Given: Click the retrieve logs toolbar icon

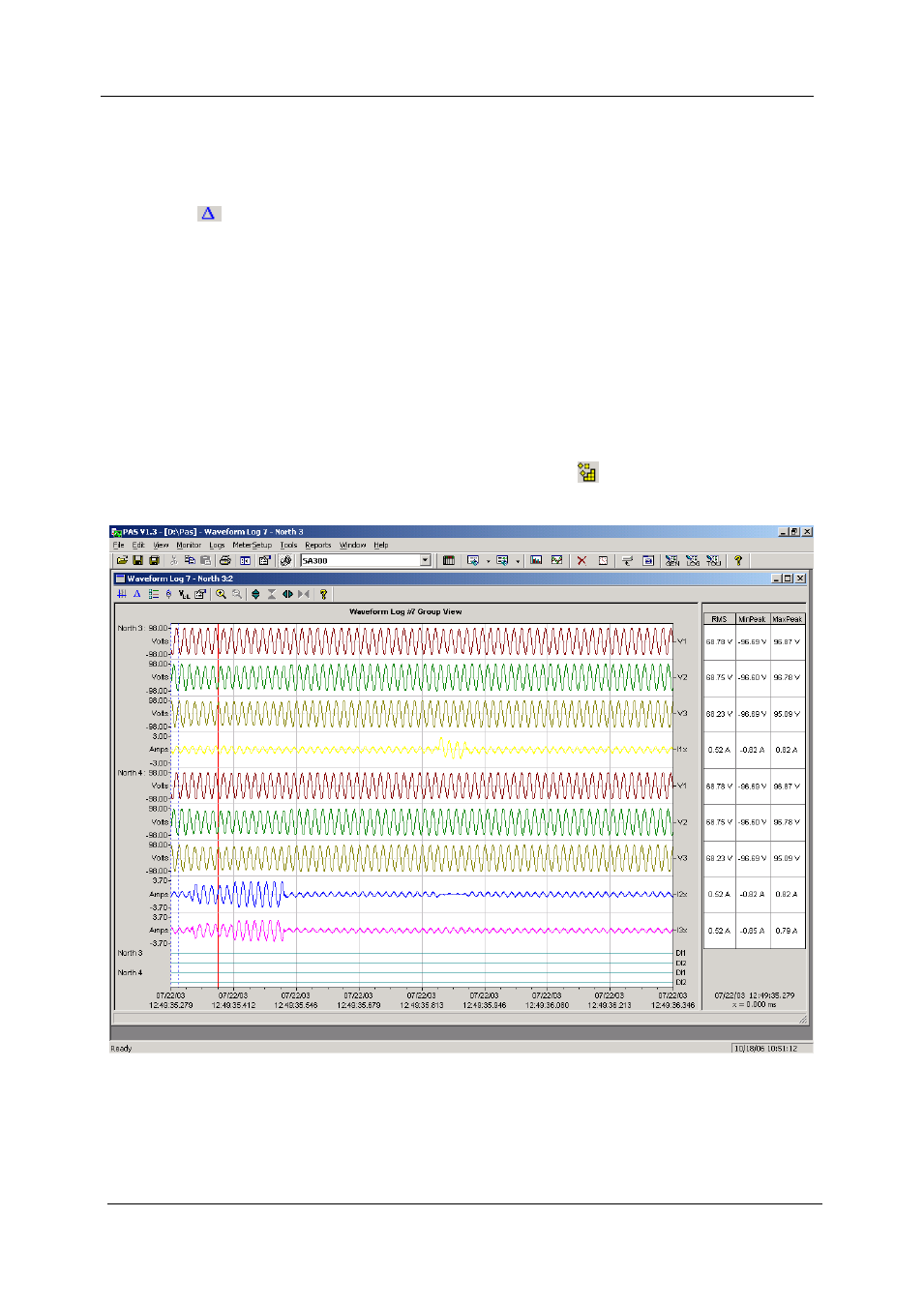Looking at the screenshot, I should pos(473,561).
